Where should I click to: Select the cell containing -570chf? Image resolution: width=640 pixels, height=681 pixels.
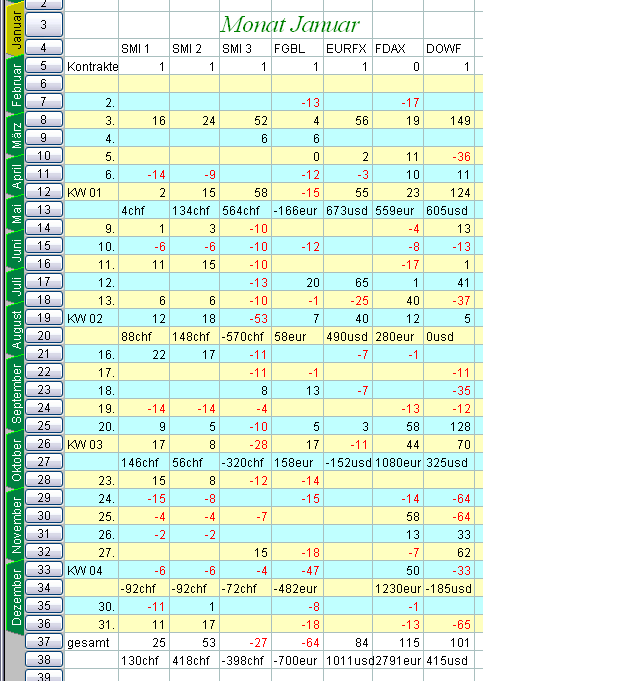(245, 335)
